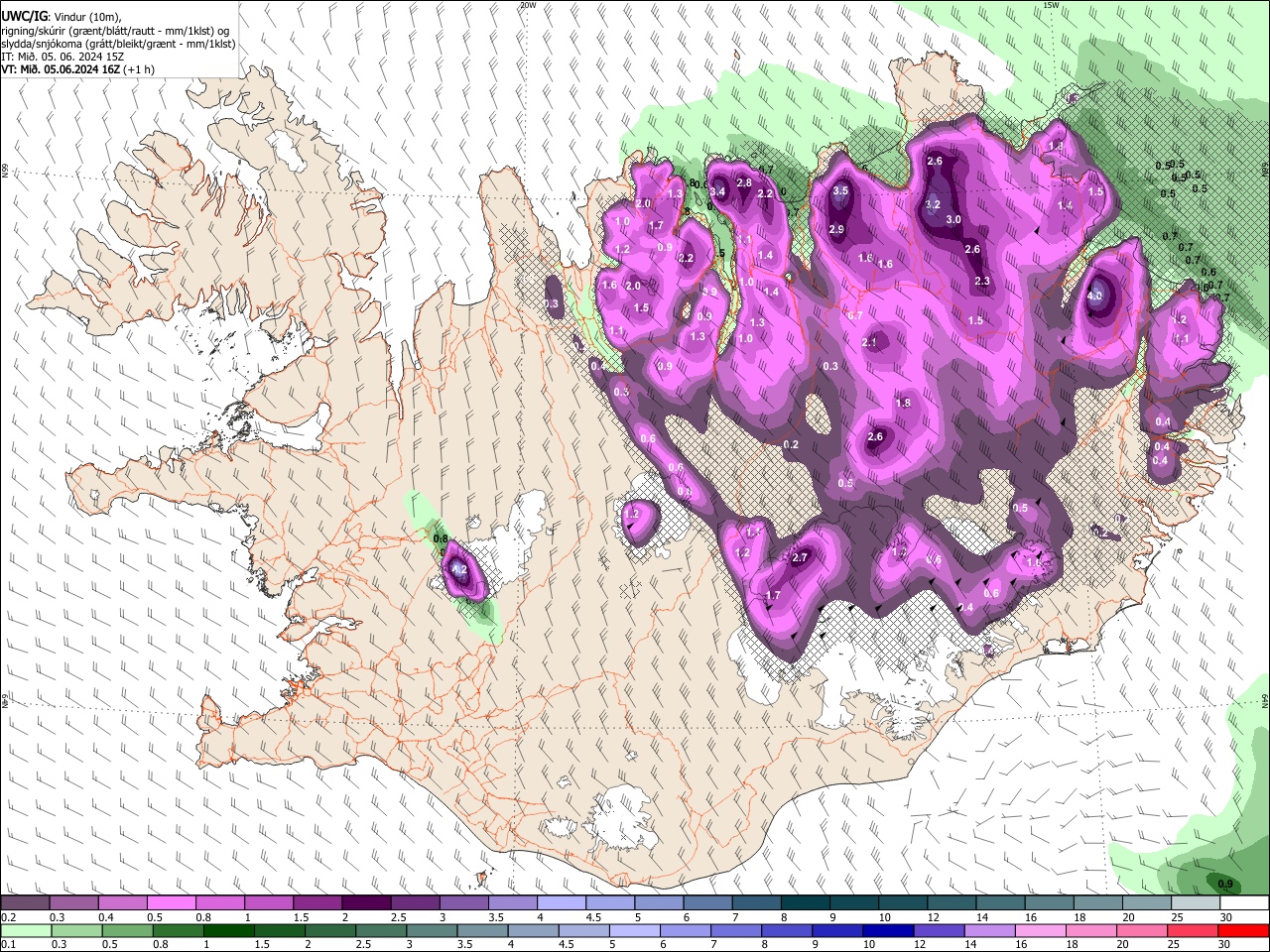Select the hot pink 20 rain legend swatch

(x=1140, y=931)
